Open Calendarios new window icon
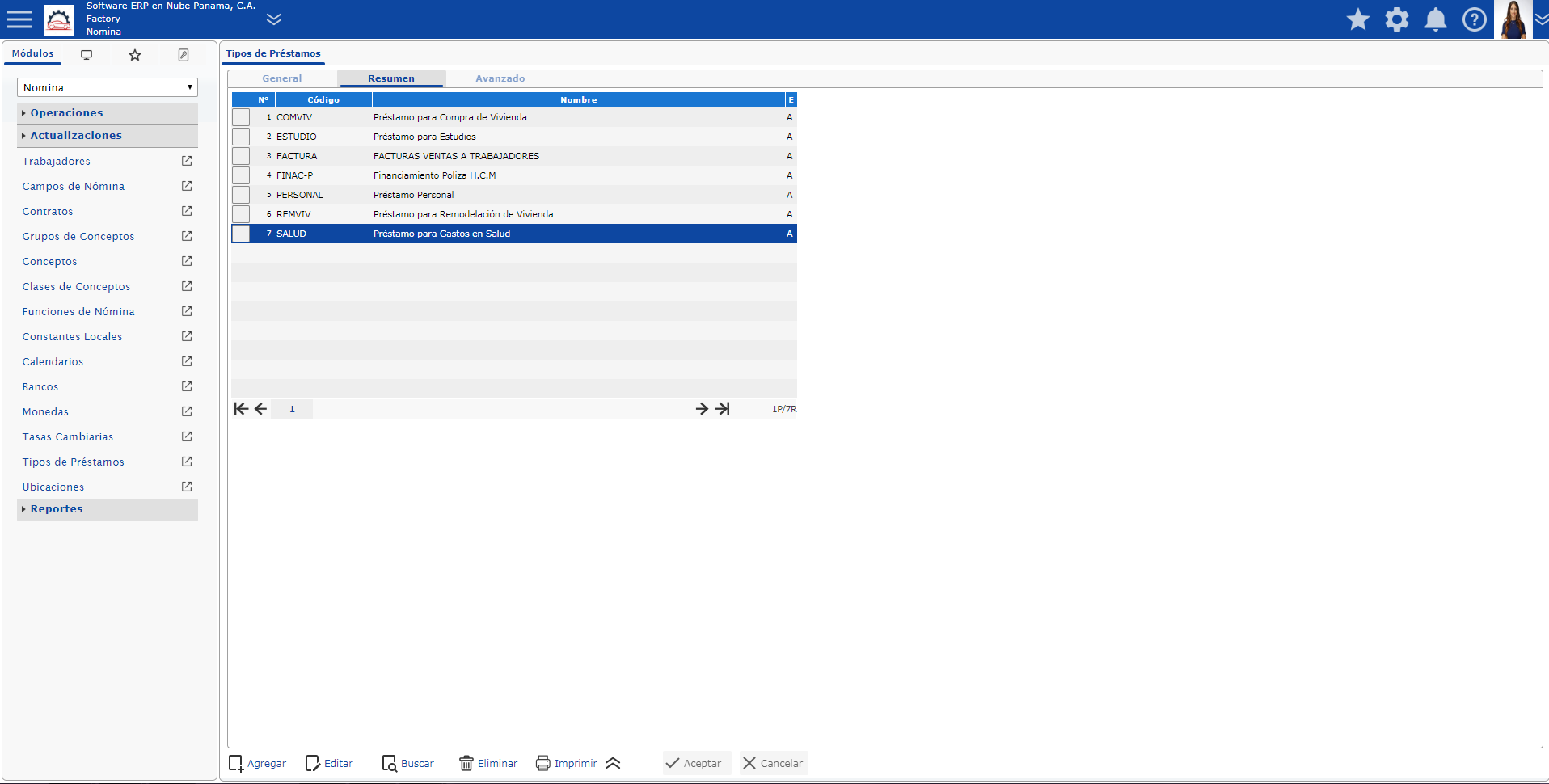The image size is (1549, 784). click(187, 361)
